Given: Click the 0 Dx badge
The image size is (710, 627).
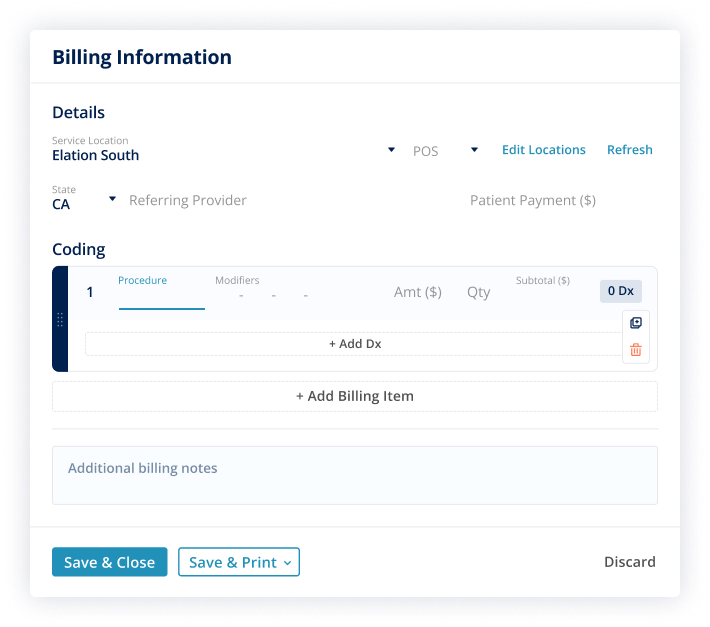Looking at the screenshot, I should [620, 291].
